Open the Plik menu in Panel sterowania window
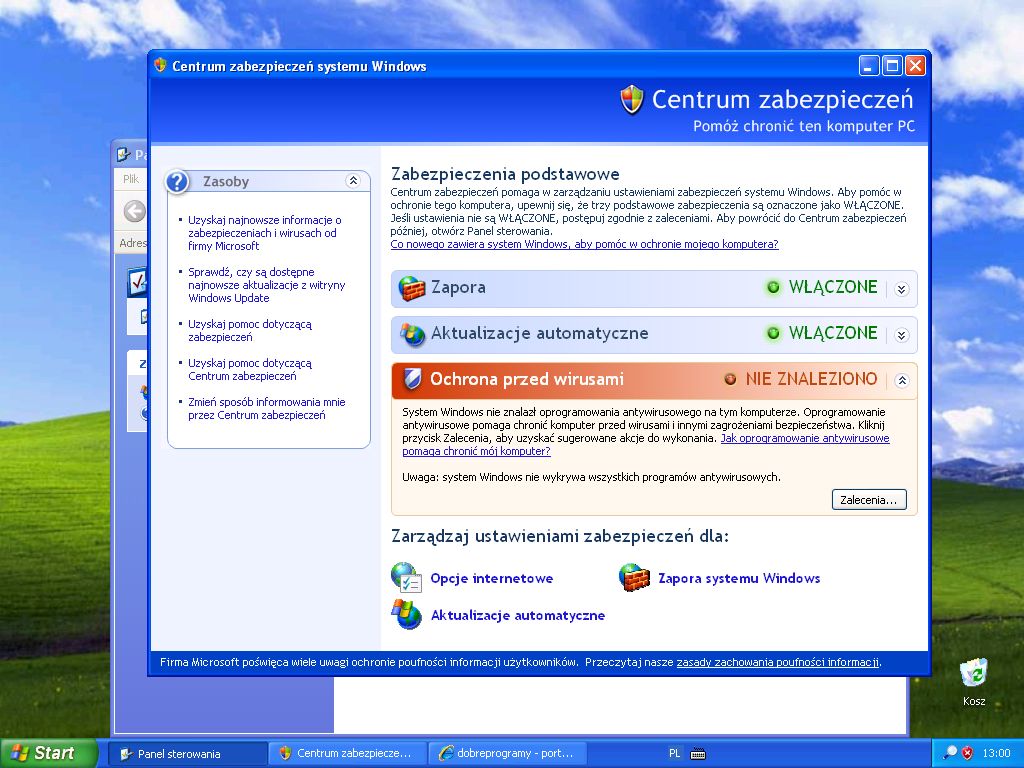Screen dimensions: 1024x768 [131, 179]
